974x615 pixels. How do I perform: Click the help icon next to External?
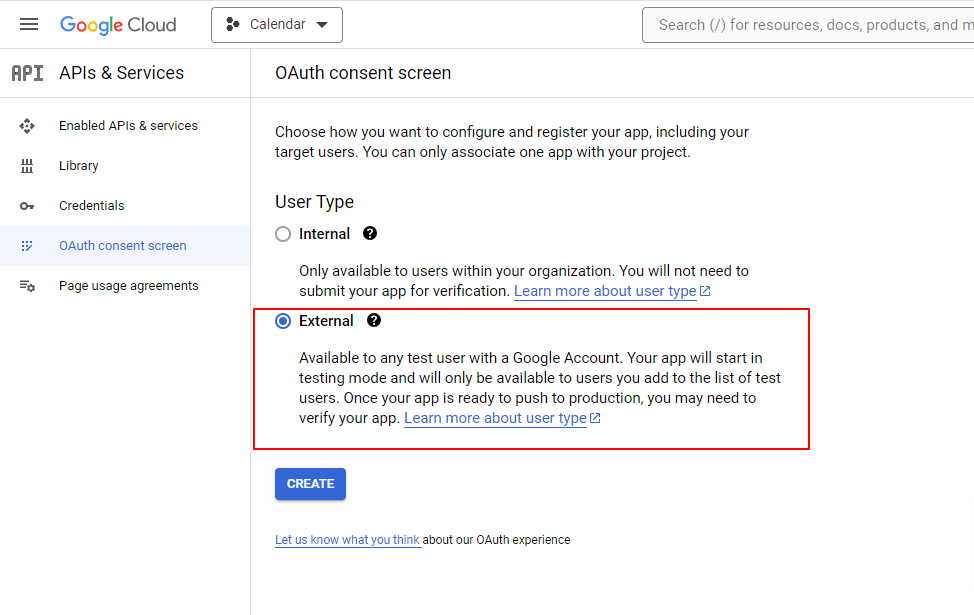click(x=373, y=321)
